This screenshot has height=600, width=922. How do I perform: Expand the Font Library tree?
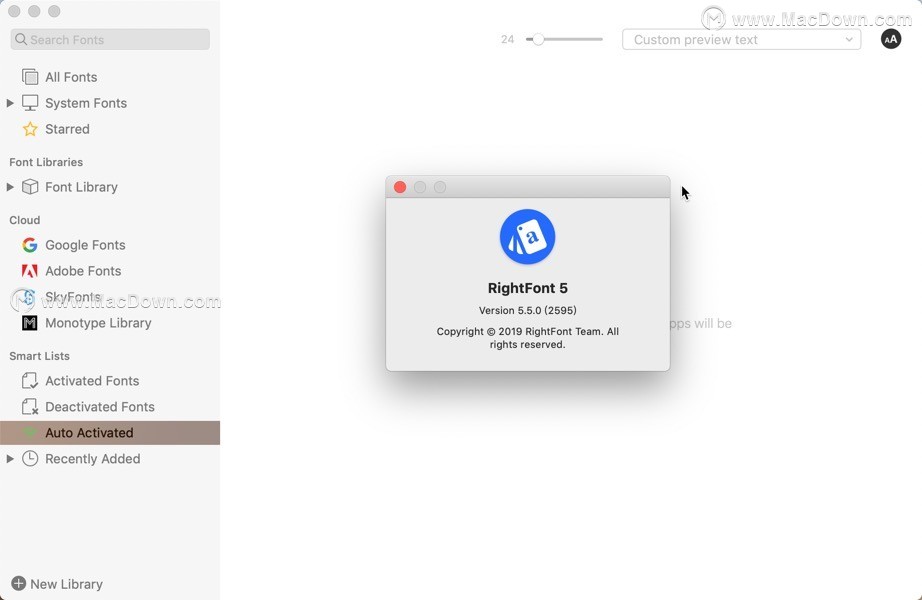pos(10,187)
